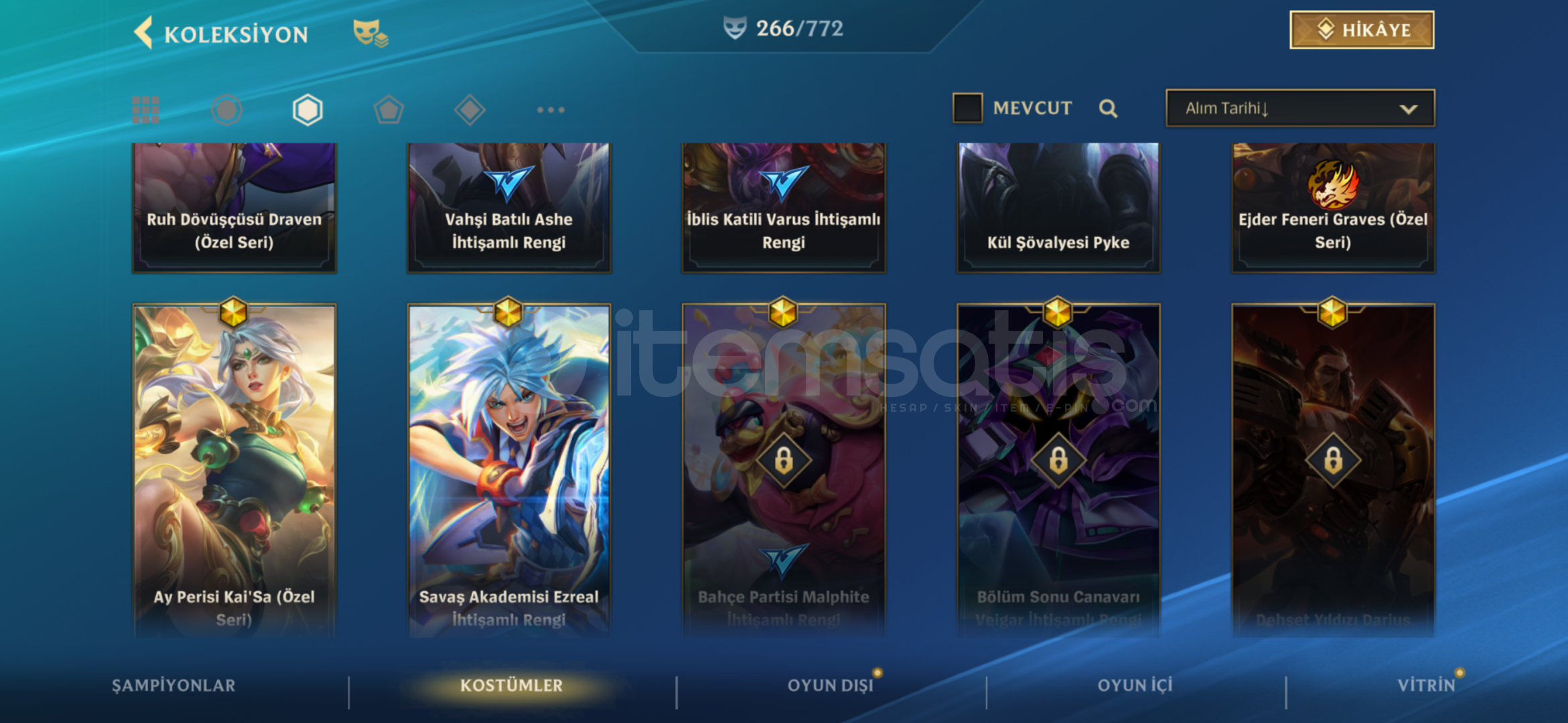The height and width of the screenshot is (723, 1568).
Task: Select the locked Bahçe Partisi Malphite skin
Action: [784, 469]
